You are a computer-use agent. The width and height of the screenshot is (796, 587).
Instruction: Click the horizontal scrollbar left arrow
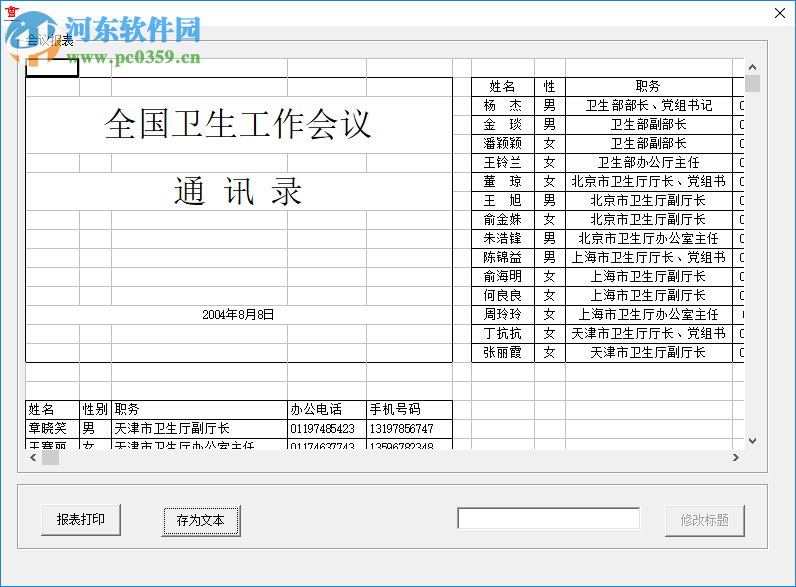(33, 458)
